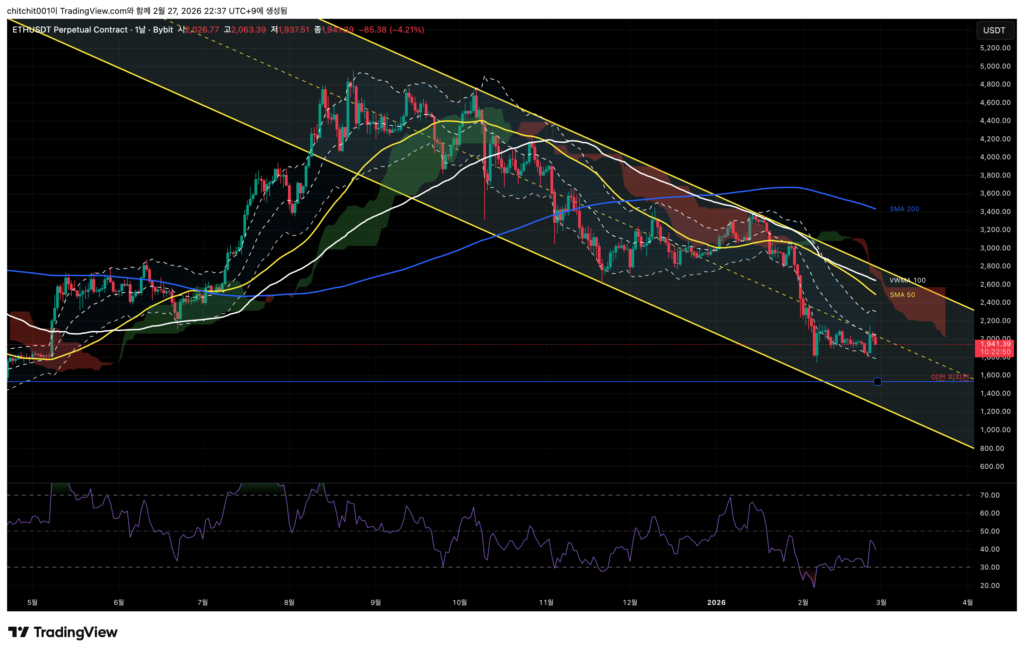Click the 5,000.00 price scale label
Screen dimensions: 1024x653
tap(994, 66)
